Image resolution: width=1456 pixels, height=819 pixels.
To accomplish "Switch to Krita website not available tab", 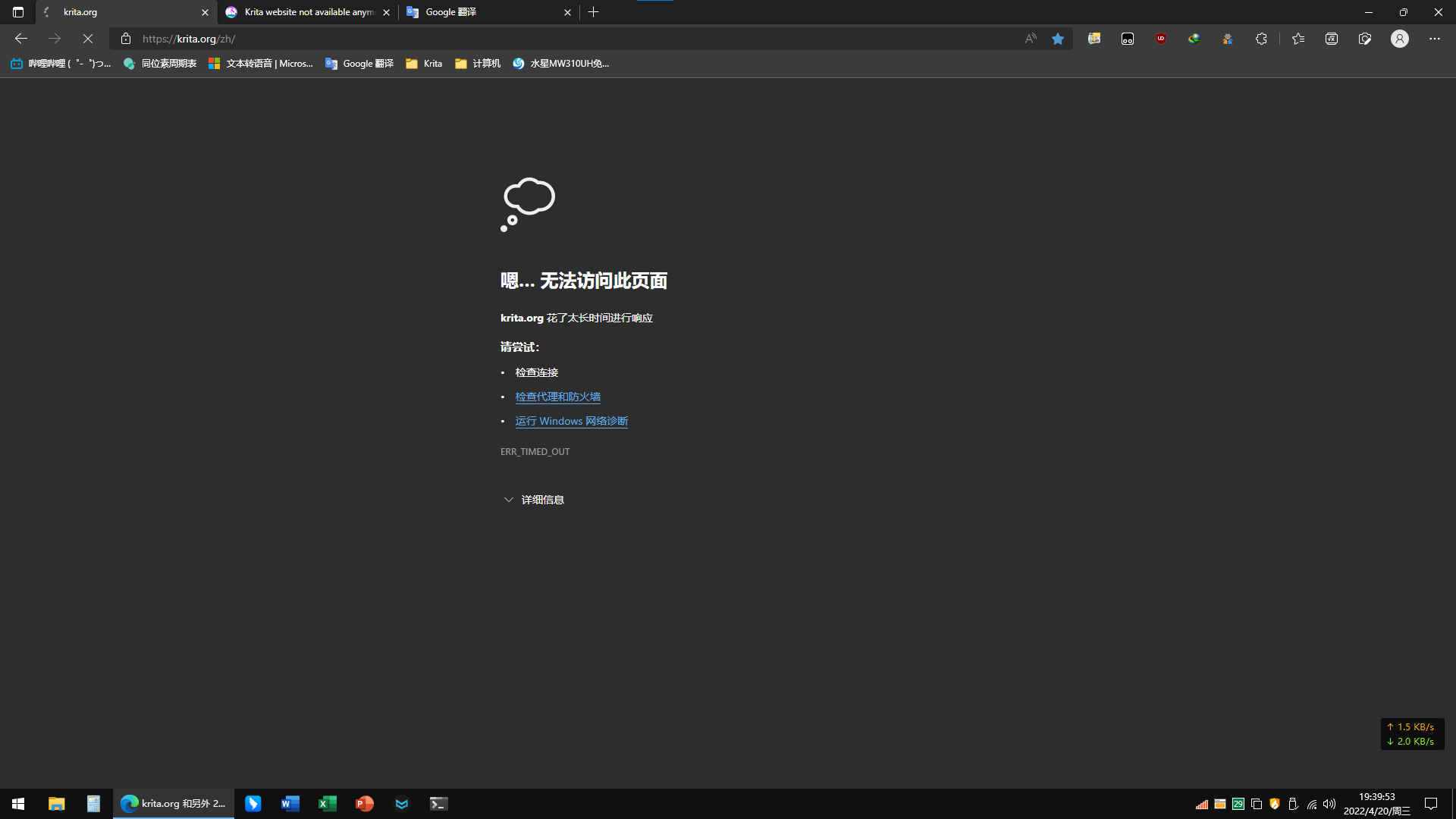I will pos(307,12).
